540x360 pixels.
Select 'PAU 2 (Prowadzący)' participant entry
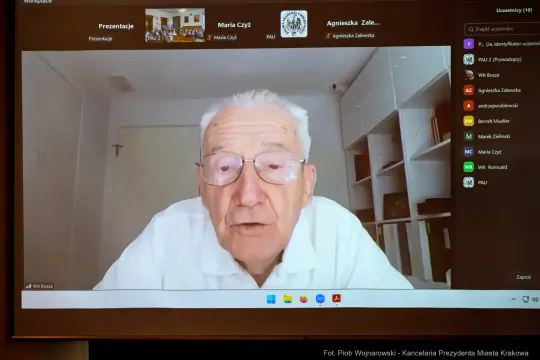(x=499, y=59)
